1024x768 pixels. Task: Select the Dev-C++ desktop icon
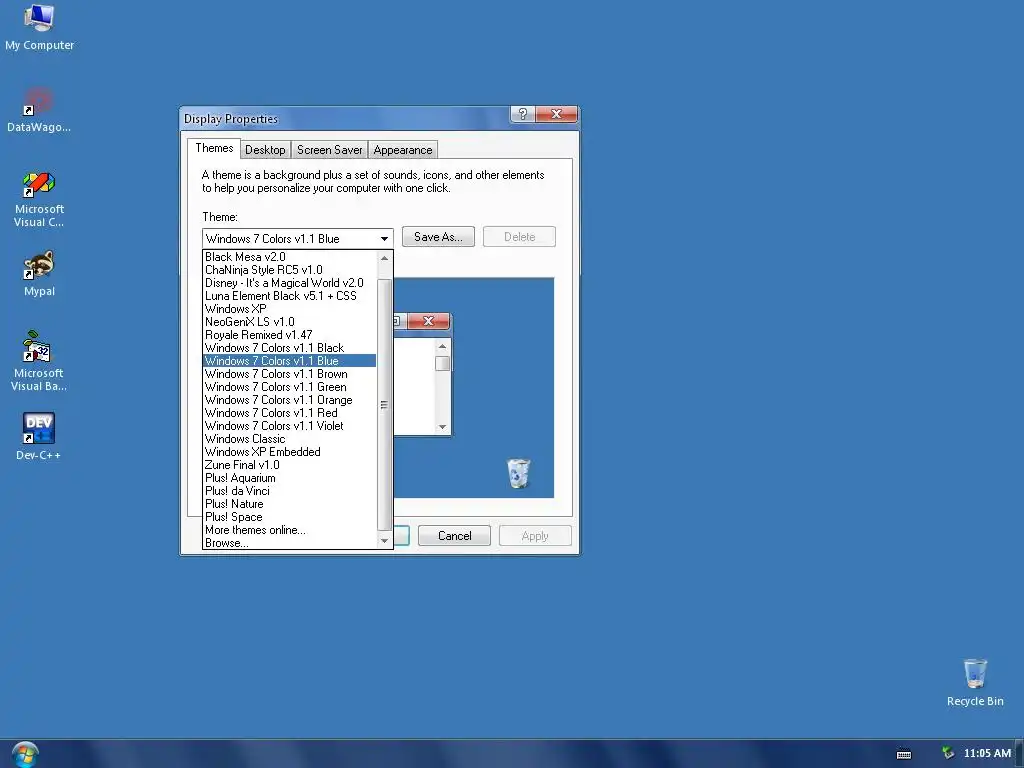pyautogui.click(x=39, y=437)
